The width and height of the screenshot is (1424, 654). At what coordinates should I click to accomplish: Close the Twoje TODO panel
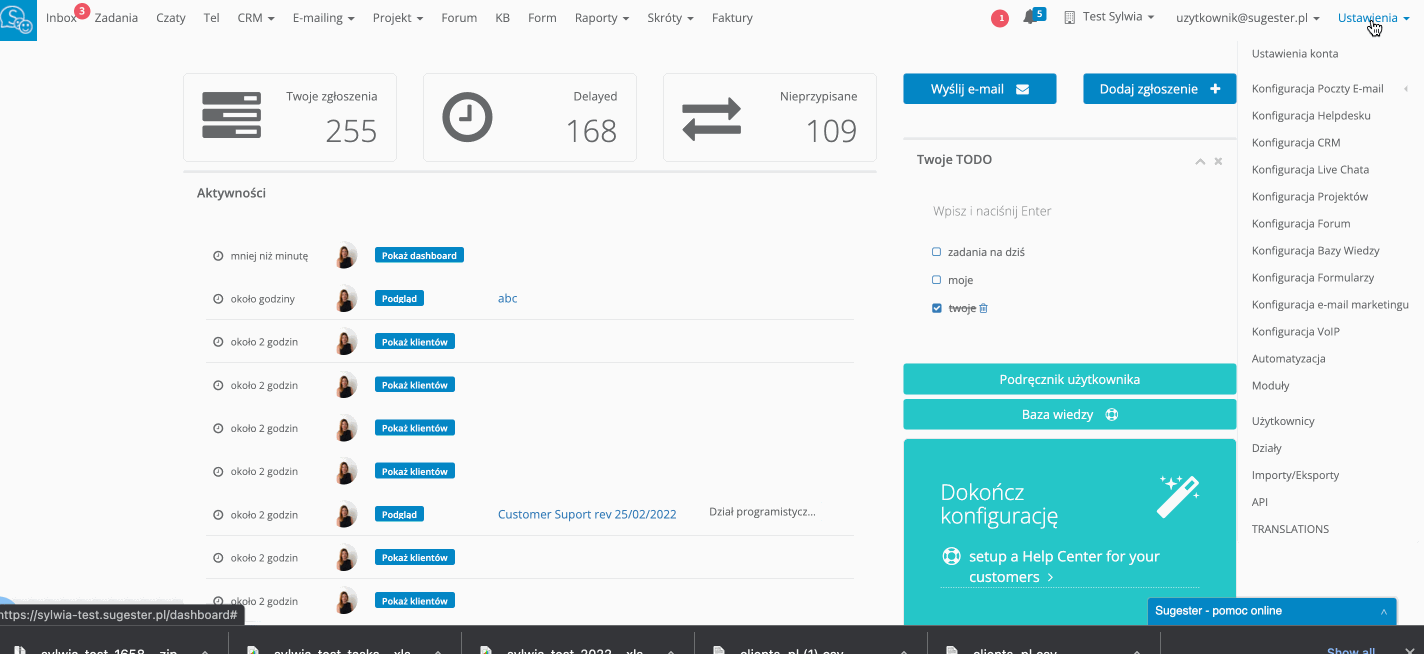[x=1218, y=161]
